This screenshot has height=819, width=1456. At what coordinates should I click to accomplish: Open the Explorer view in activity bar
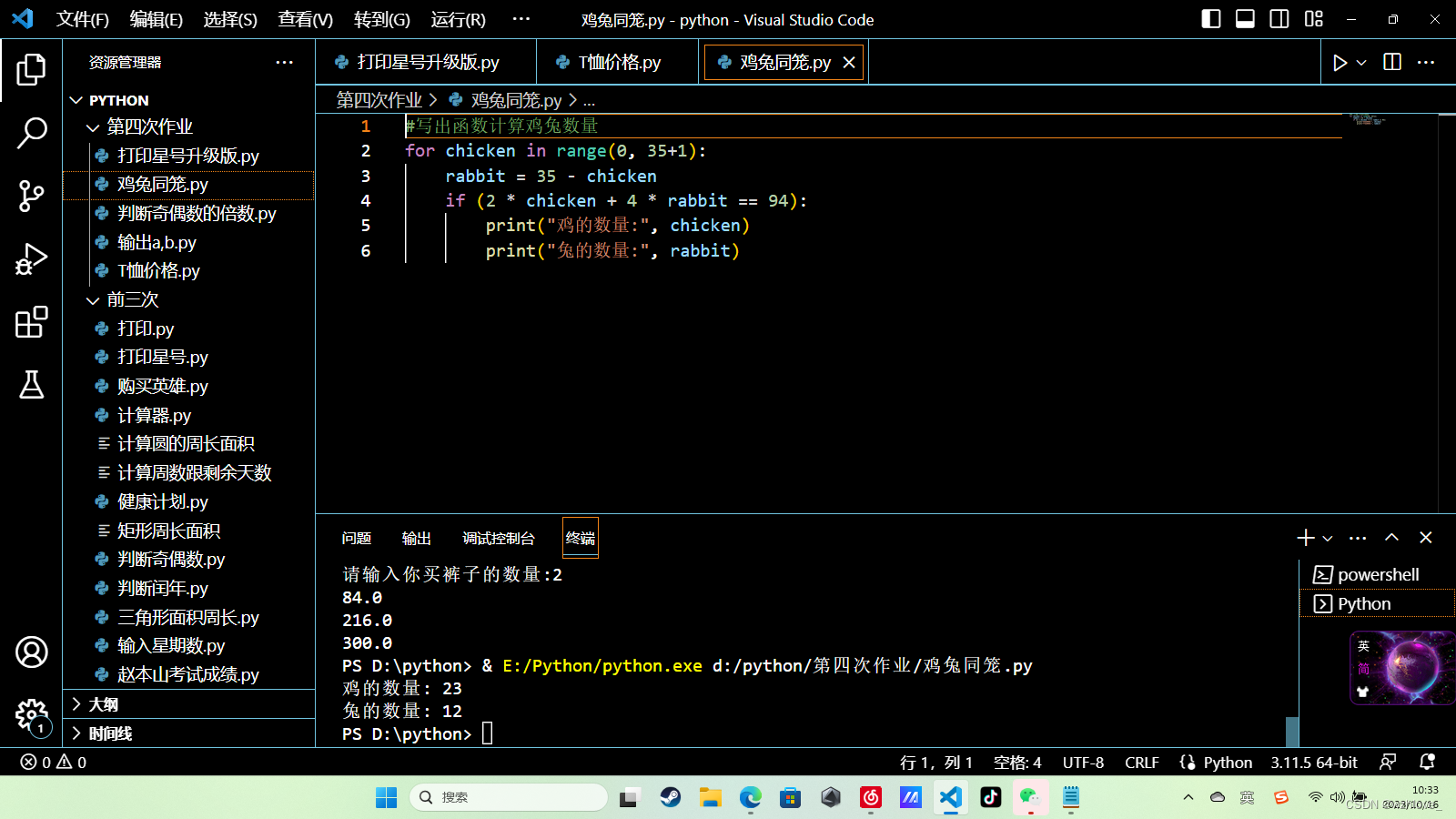coord(31,70)
